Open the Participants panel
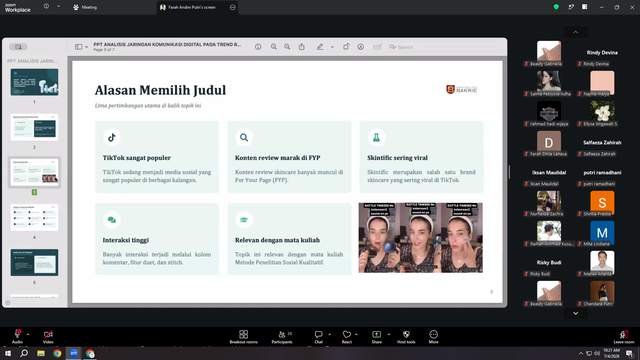Viewport: 640px width, 360px height. [282, 337]
